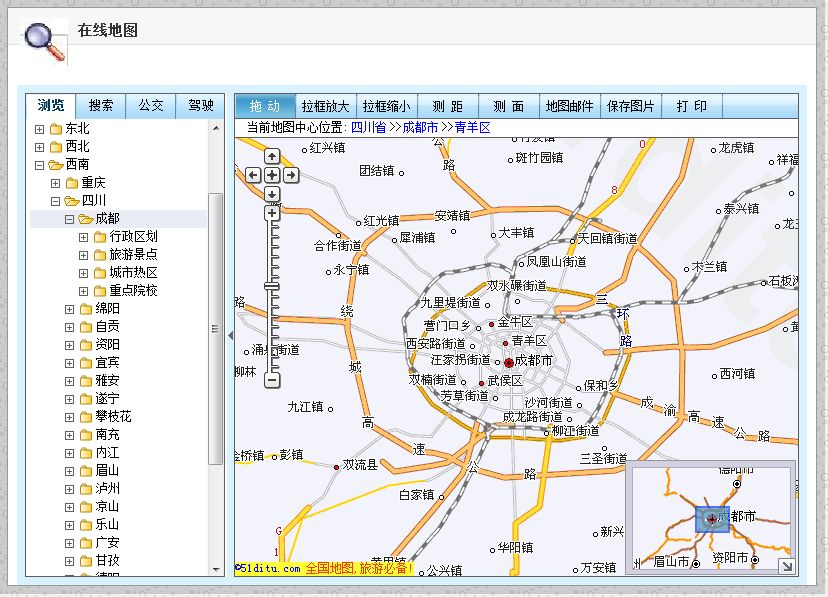Click the blue viewport box in minimap
Screen dimensions: 828x597
click(712, 519)
